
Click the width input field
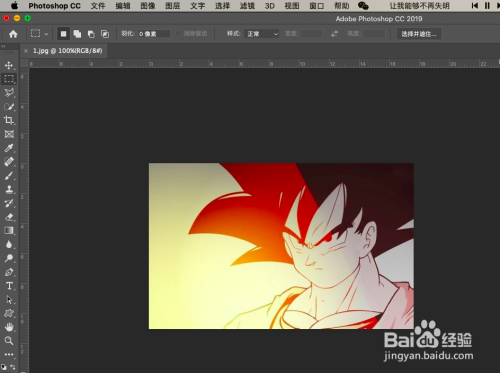[x=312, y=34]
